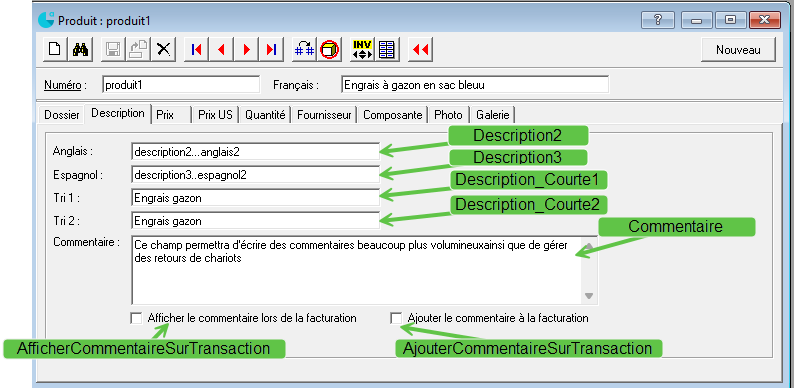The width and height of the screenshot is (794, 388).
Task: Maximize the Produit window
Action: point(730,20)
